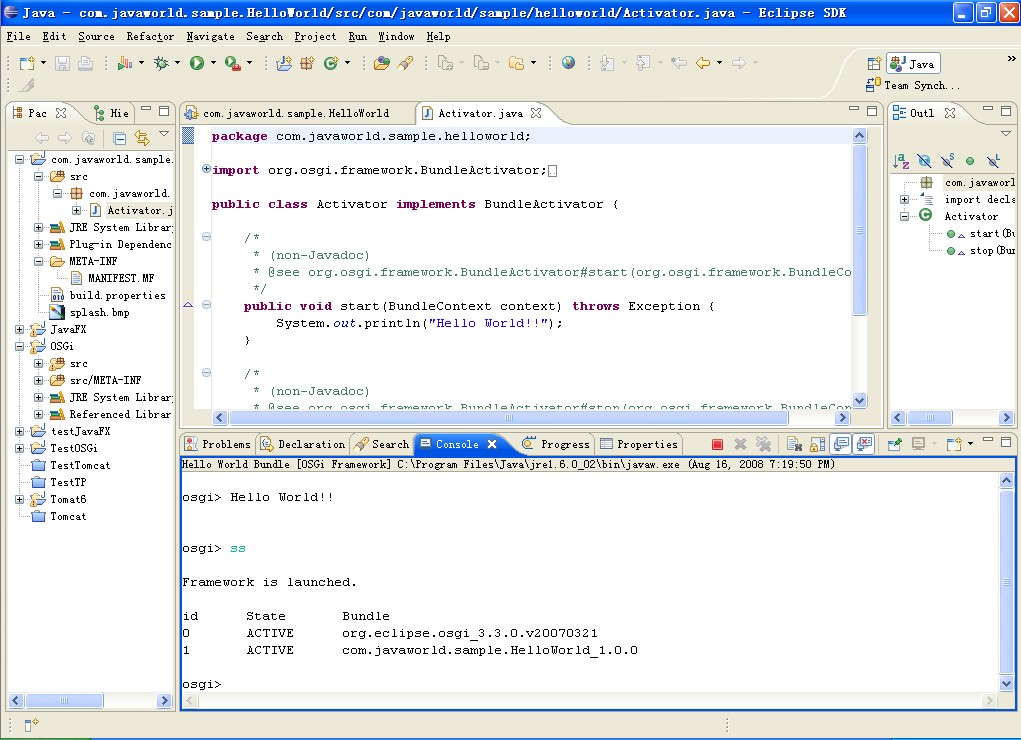
Task: Click the editor vertical scrollbar down arrow
Action: pyautogui.click(x=860, y=400)
